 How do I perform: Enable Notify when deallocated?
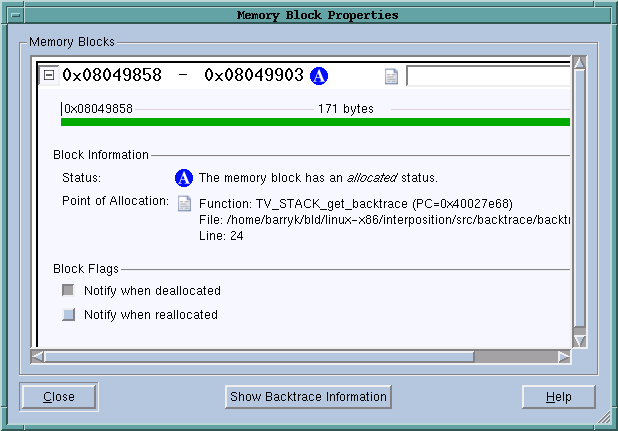coord(69,291)
